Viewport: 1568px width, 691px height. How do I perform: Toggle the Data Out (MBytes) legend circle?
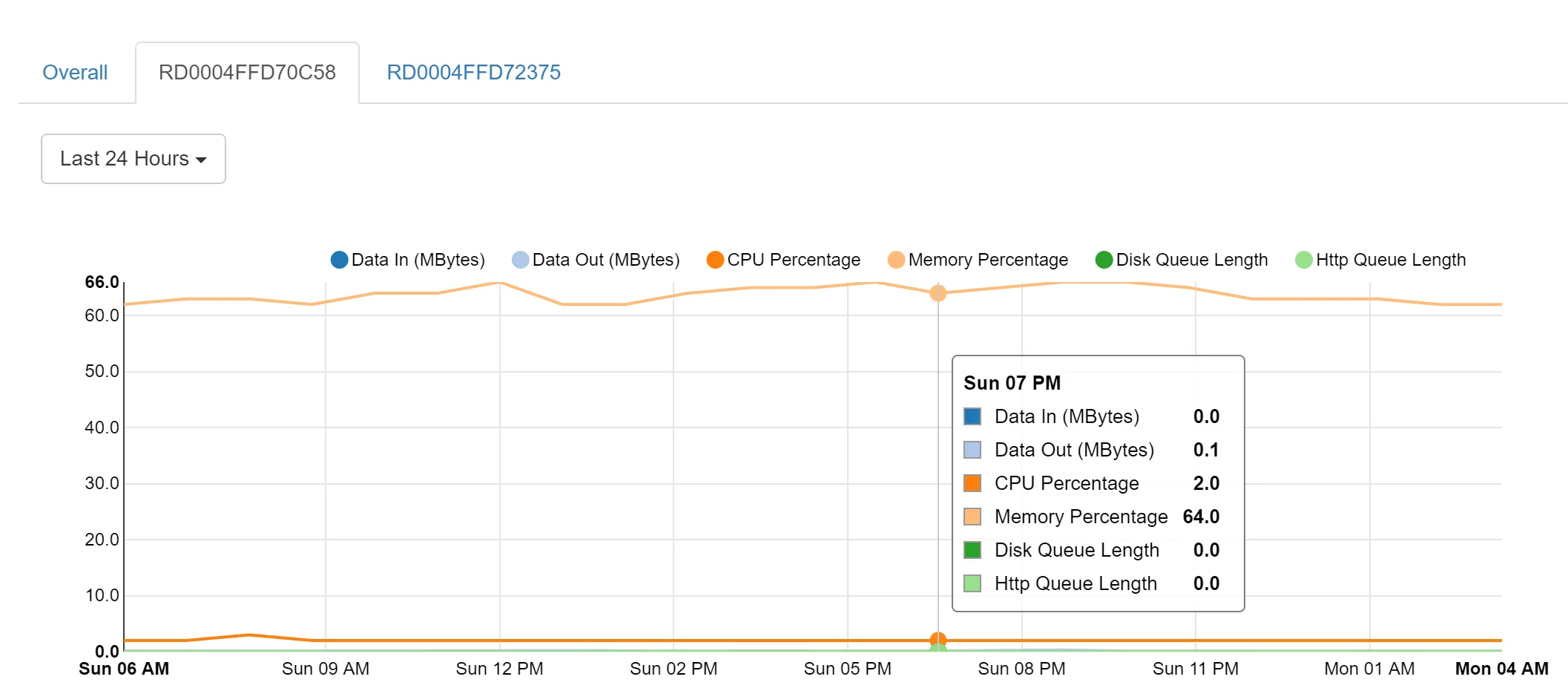(520, 260)
